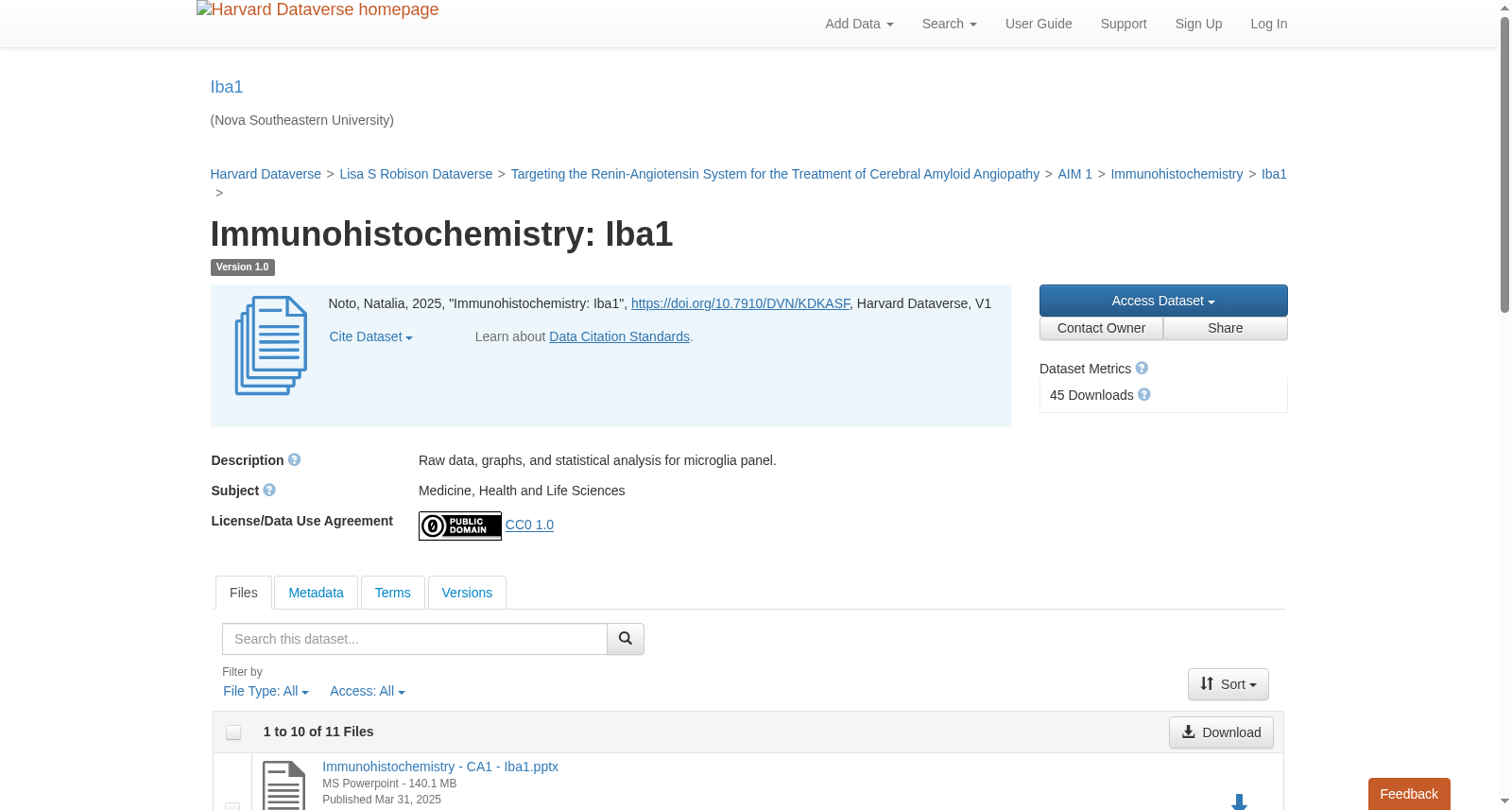Screen dimensions: 1512x810
Task: Click the dataset document icon
Action: (x=271, y=346)
